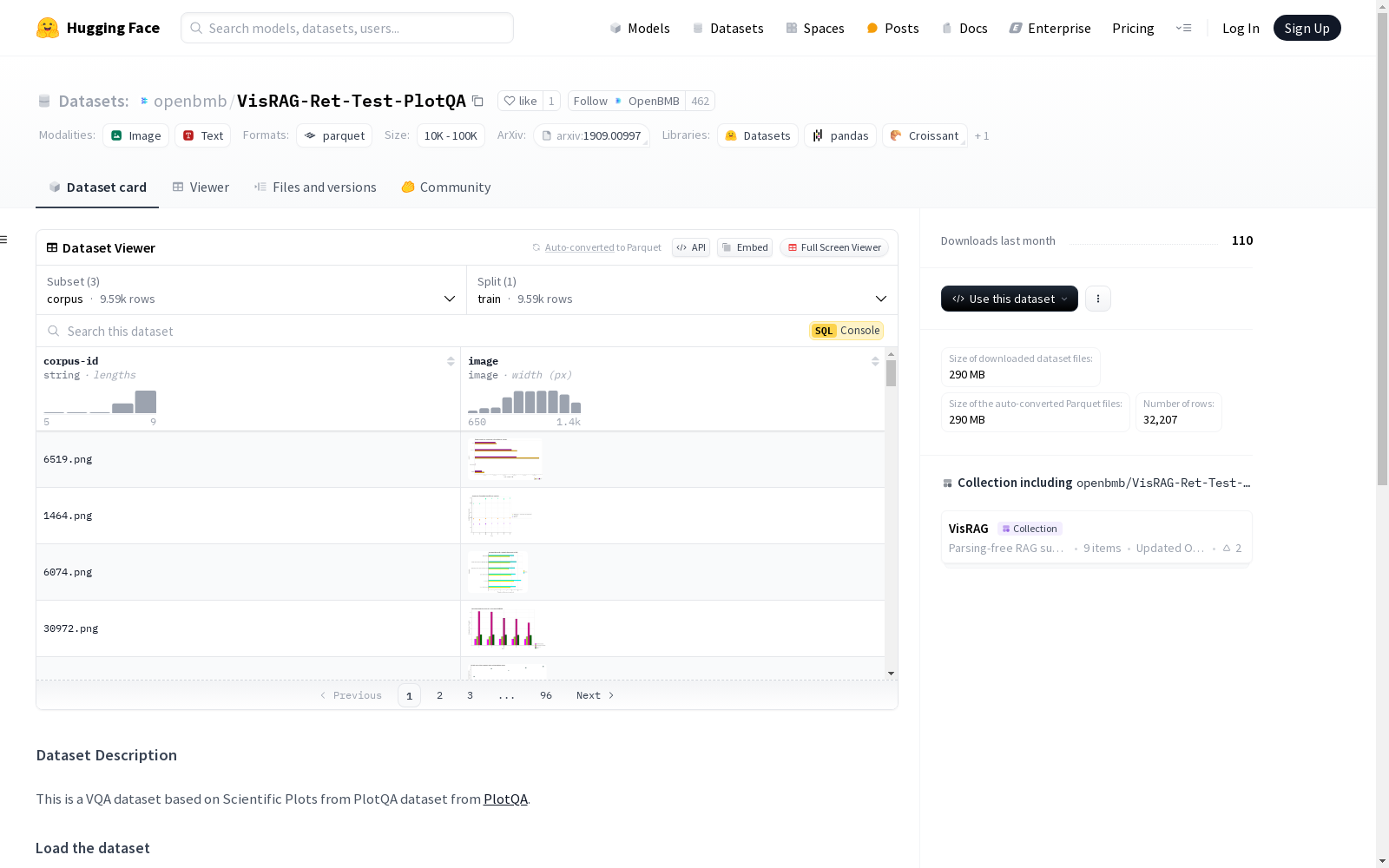Image resolution: width=1389 pixels, height=868 pixels.
Task: Show the +1 additional libraries
Action: (982, 135)
